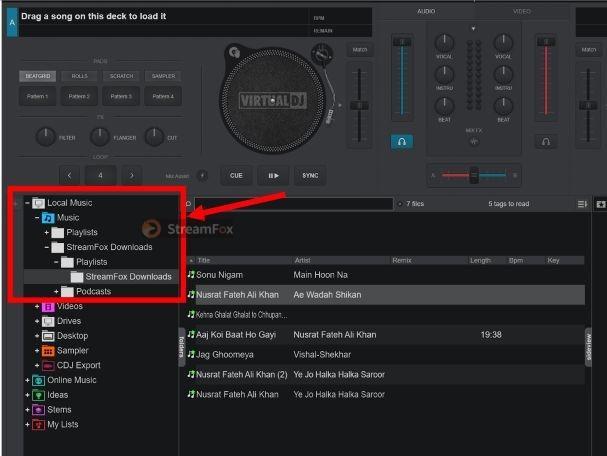Open the AUDIO mixer tab
The image size is (607, 456).
coord(426,11)
